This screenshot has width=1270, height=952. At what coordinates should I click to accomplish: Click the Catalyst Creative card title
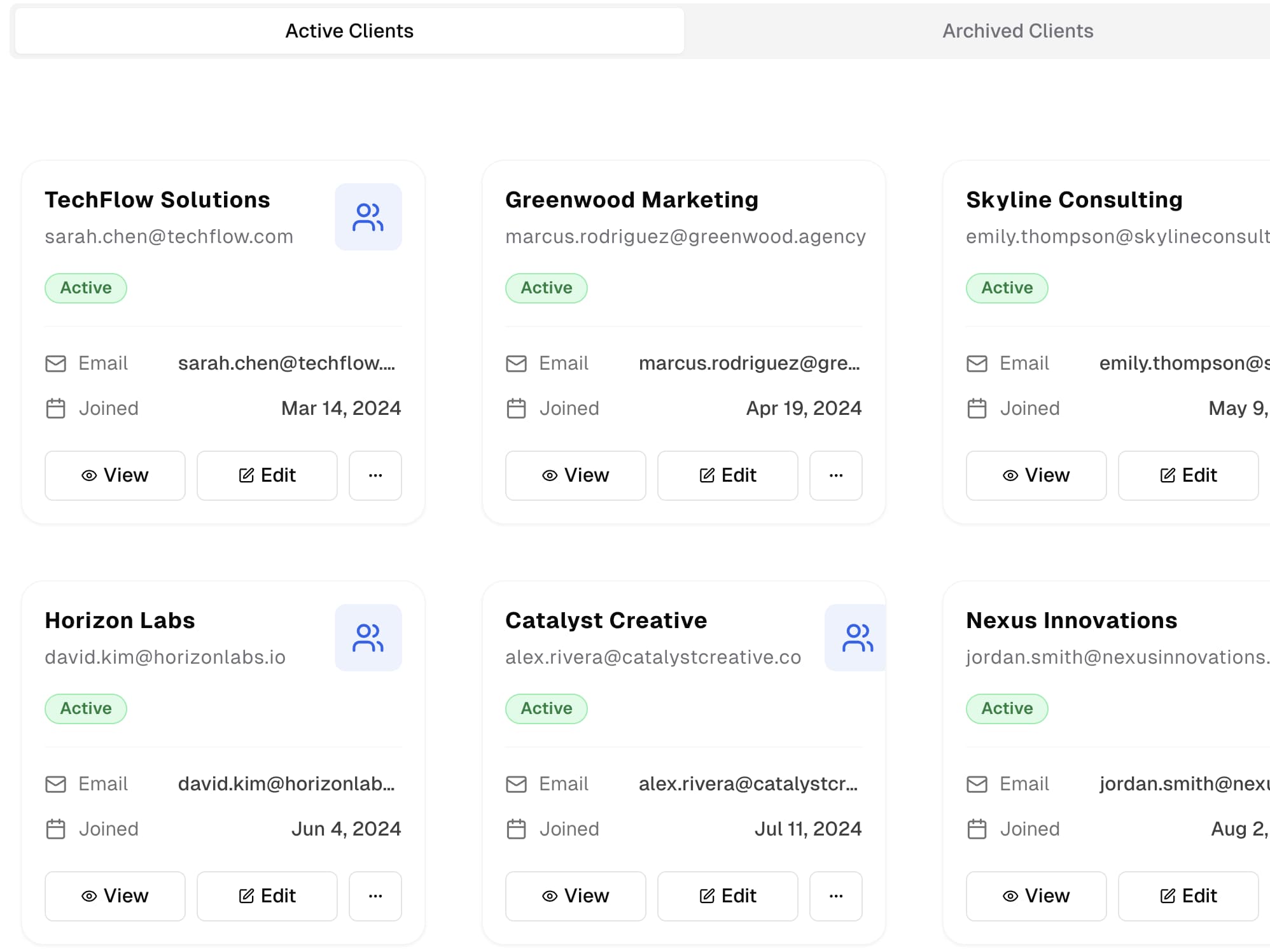click(606, 620)
